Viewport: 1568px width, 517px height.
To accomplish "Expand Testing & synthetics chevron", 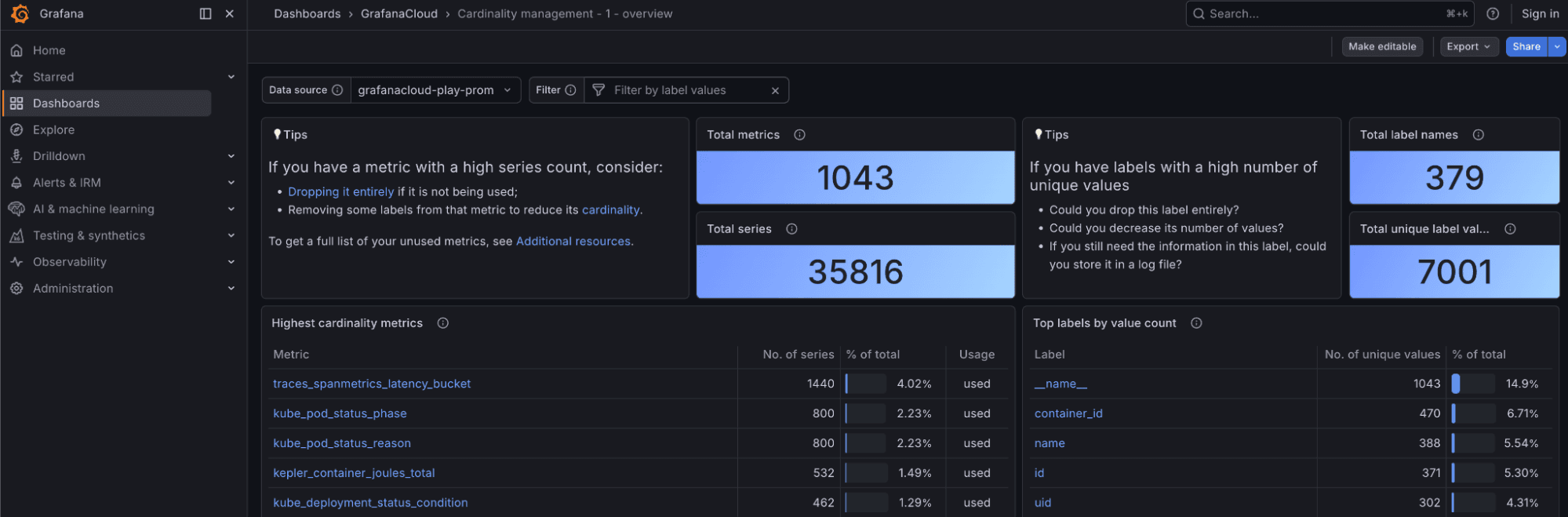I will point(231,235).
